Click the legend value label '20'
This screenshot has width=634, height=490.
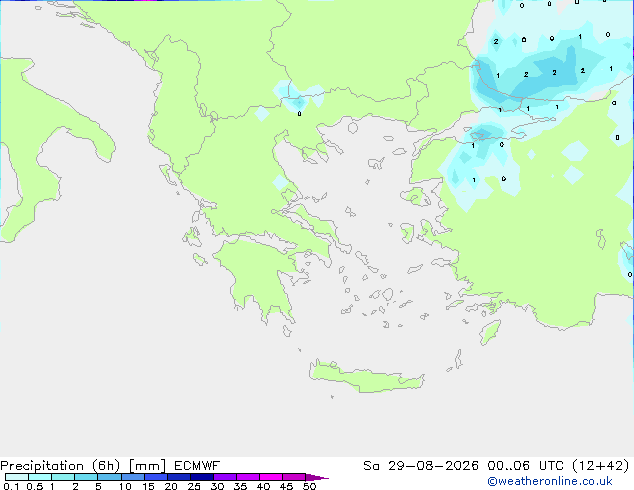171,486
